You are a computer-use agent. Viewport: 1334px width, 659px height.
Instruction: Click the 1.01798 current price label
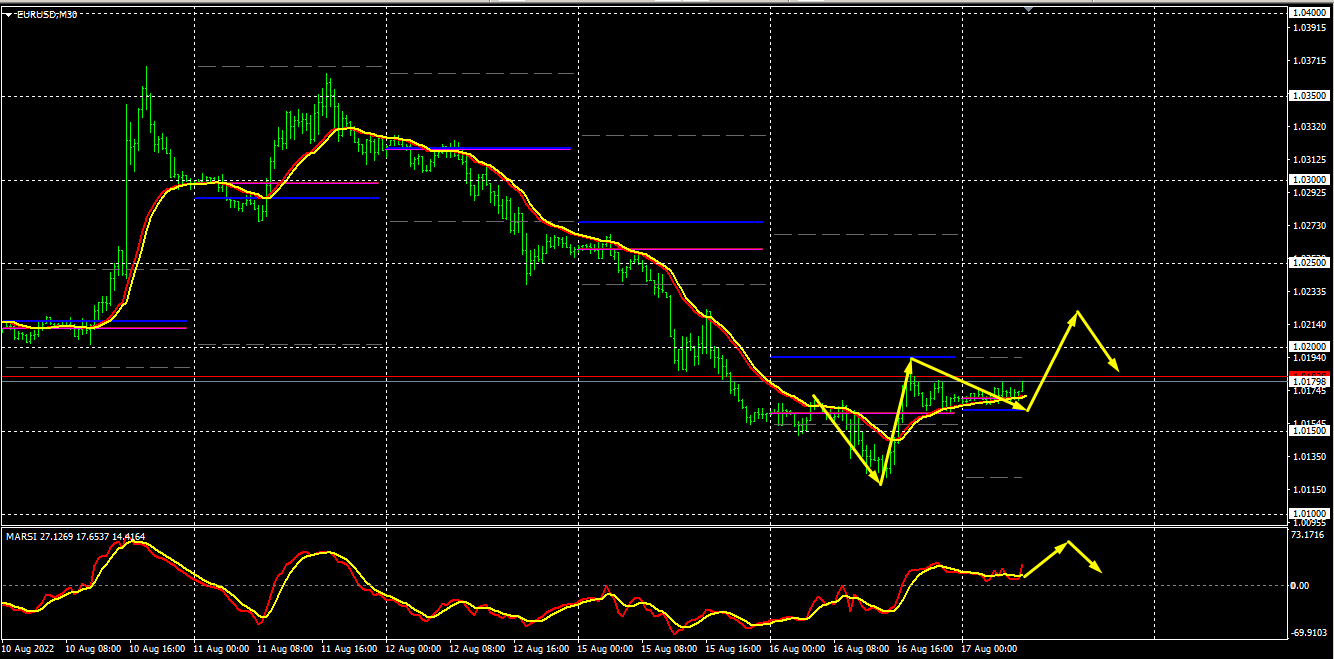tap(1309, 381)
